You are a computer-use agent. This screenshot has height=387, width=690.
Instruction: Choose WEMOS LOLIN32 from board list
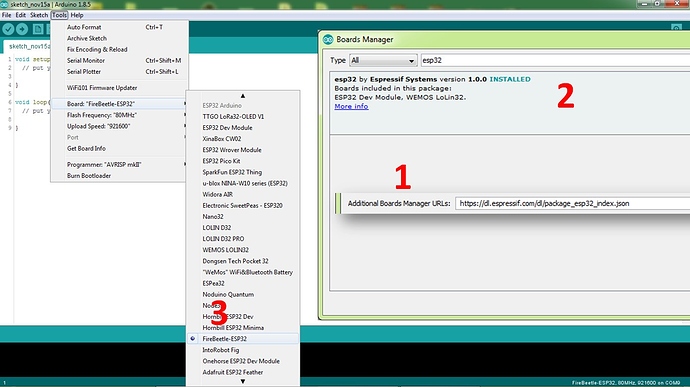pyautogui.click(x=225, y=250)
